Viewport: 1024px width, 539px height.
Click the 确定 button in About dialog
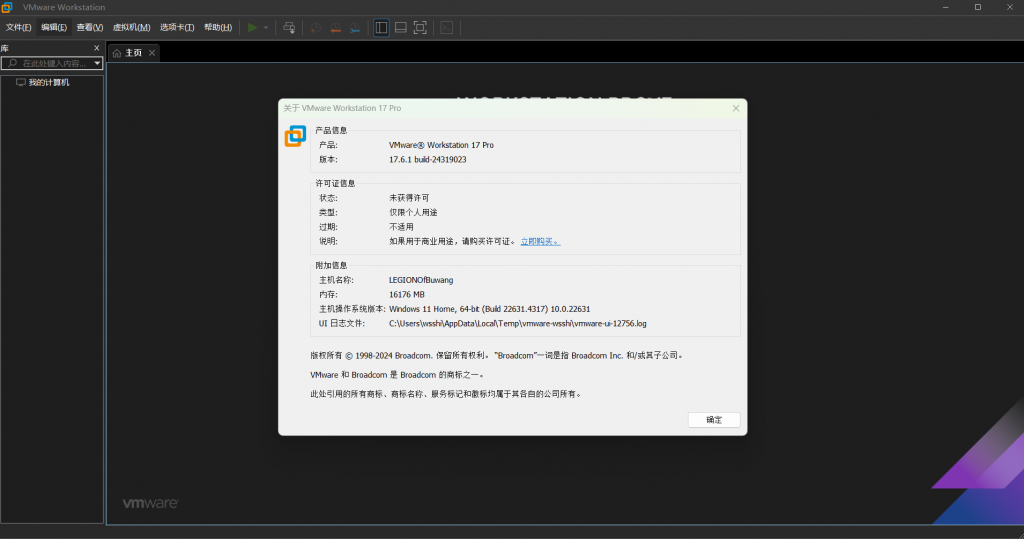click(x=714, y=419)
